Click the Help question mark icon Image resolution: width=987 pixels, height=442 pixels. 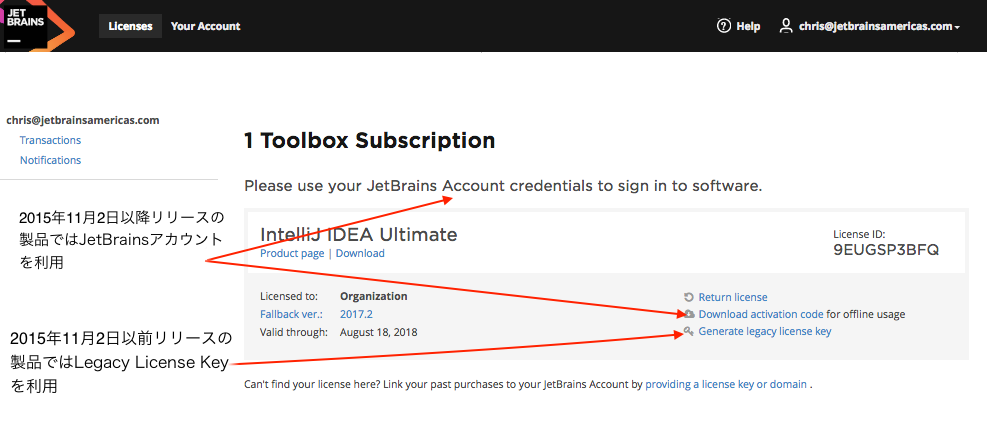pos(723,26)
